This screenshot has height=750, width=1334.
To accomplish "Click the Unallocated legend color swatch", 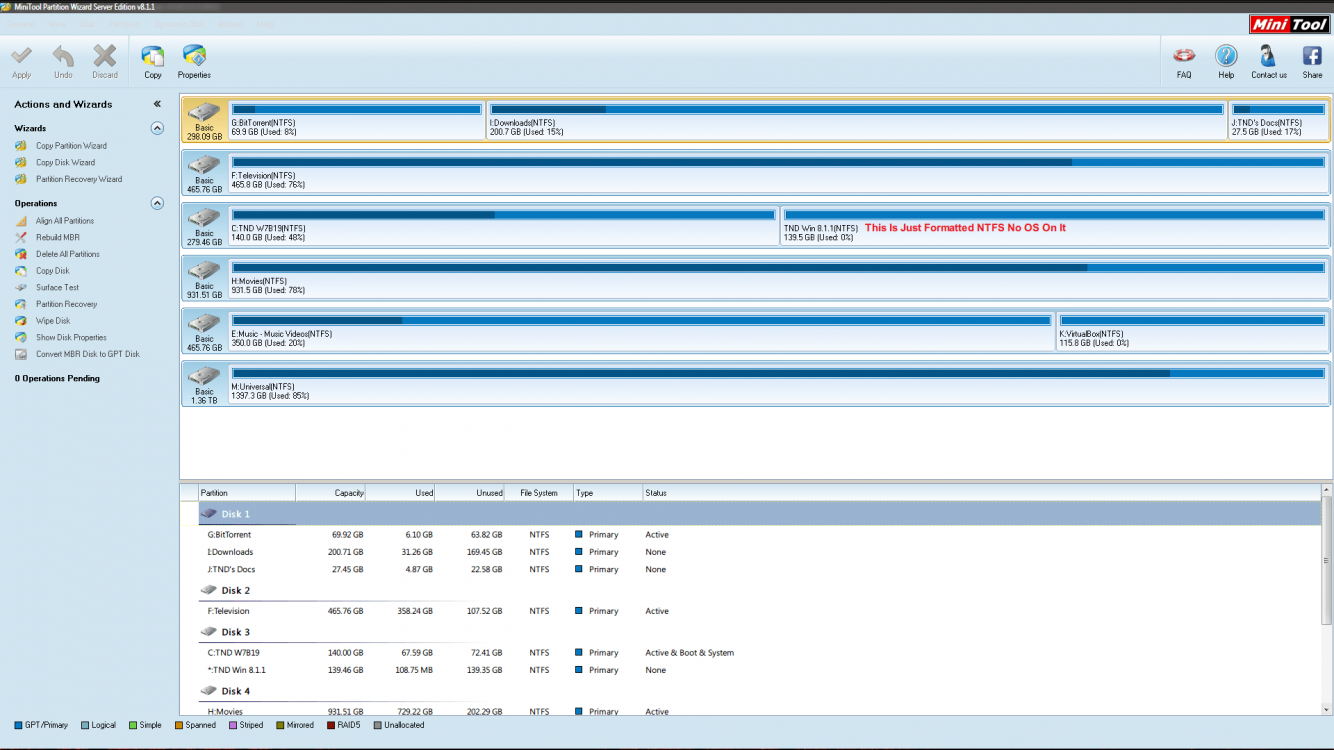I will [378, 725].
